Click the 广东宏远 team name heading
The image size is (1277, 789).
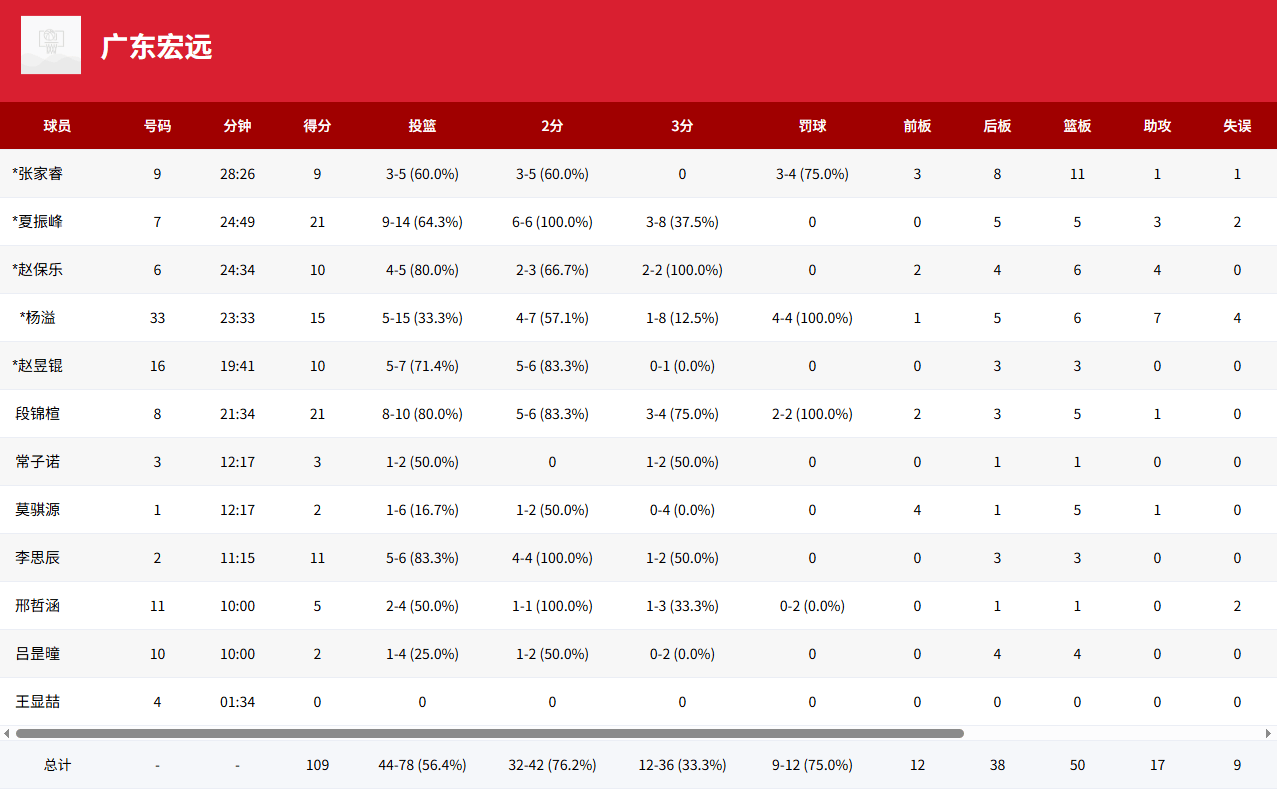pyautogui.click(x=156, y=47)
